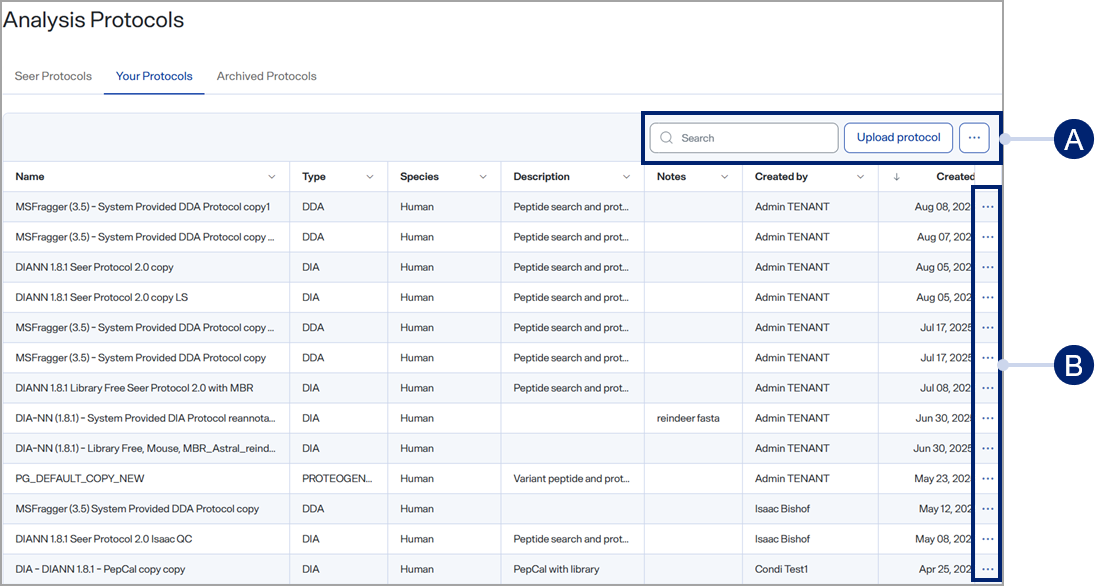Expand the Name column dropdown

click(x=272, y=177)
